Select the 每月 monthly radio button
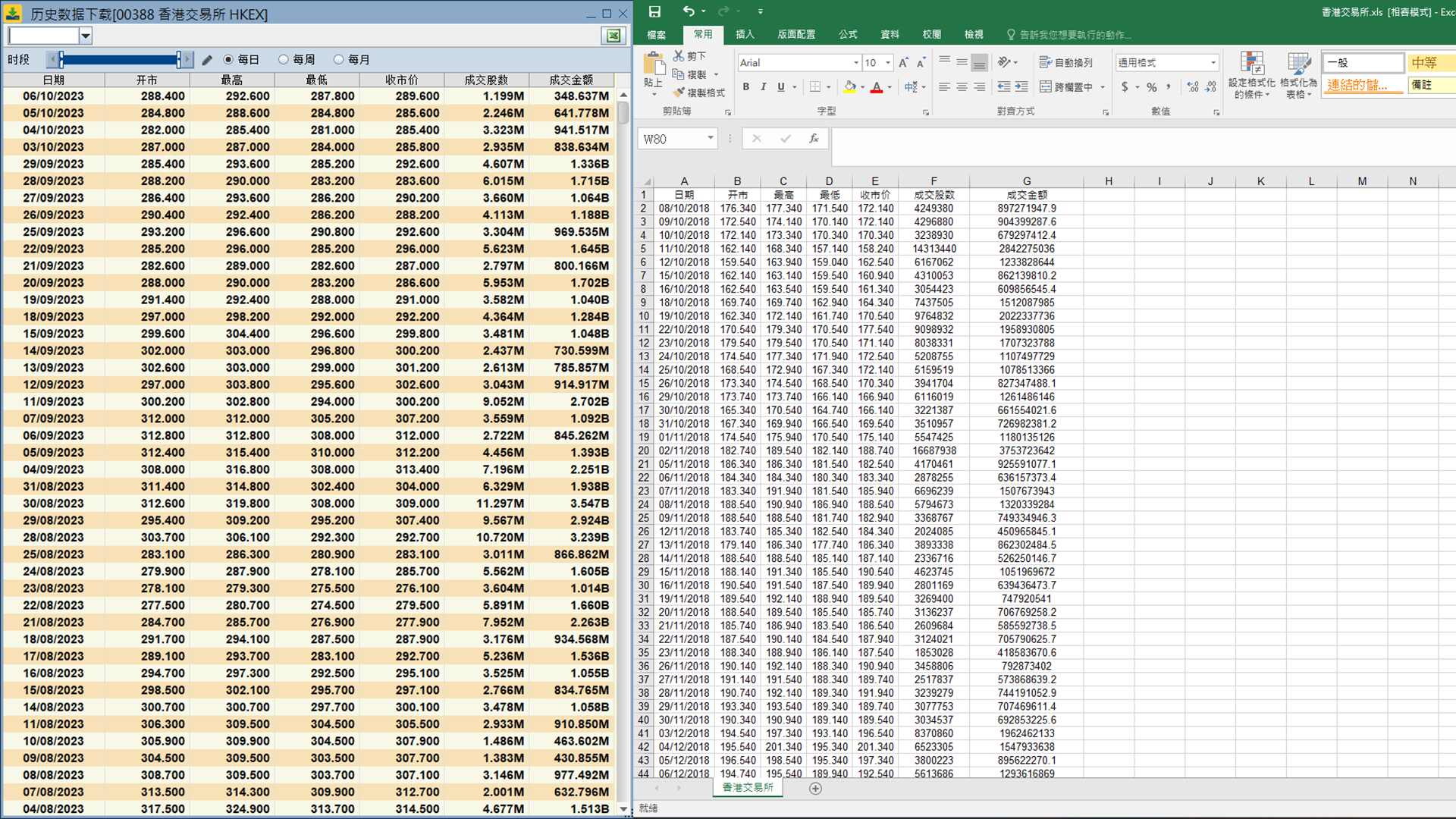 [339, 60]
